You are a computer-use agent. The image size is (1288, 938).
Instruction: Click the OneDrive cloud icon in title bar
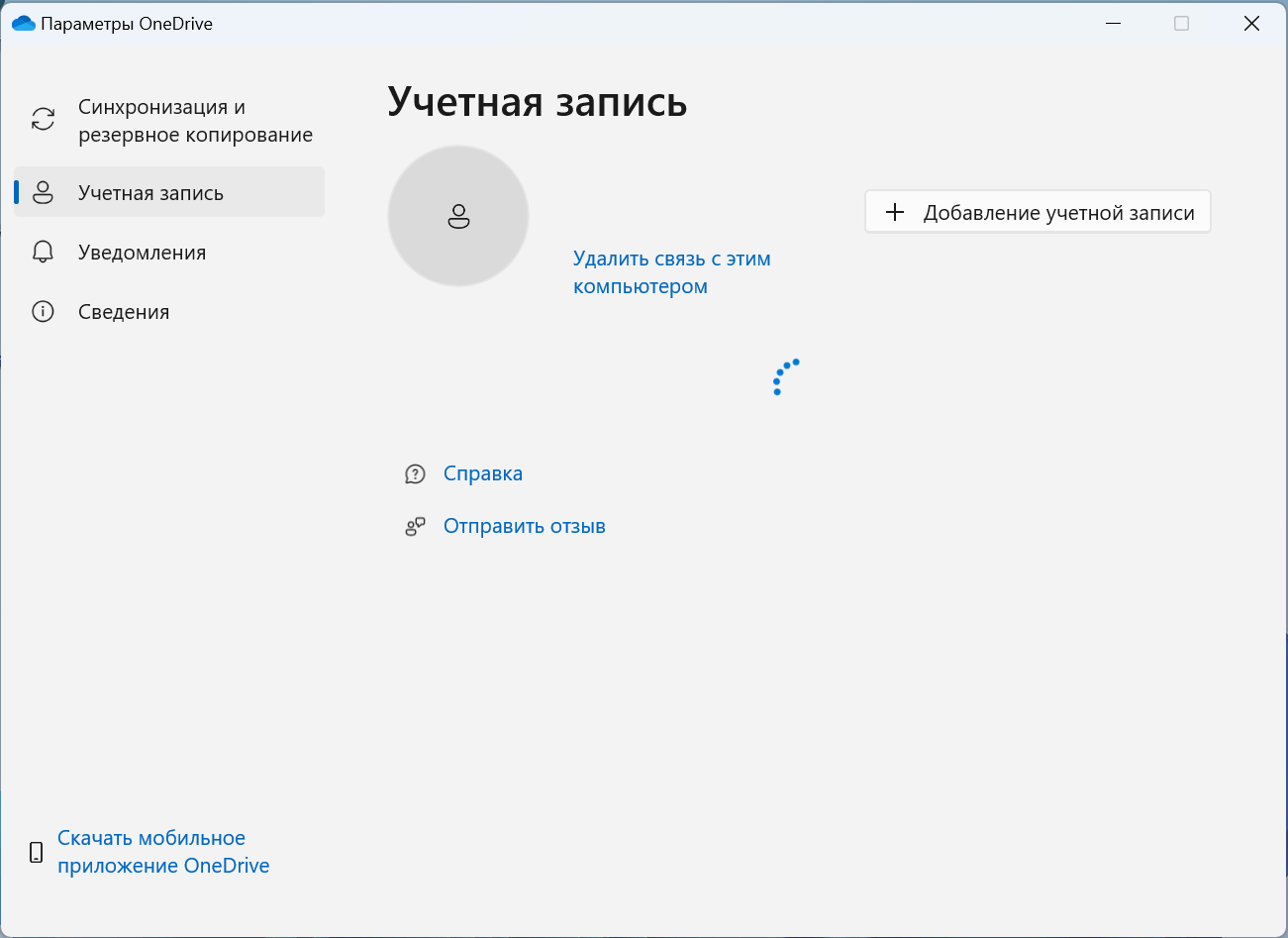[x=24, y=23]
